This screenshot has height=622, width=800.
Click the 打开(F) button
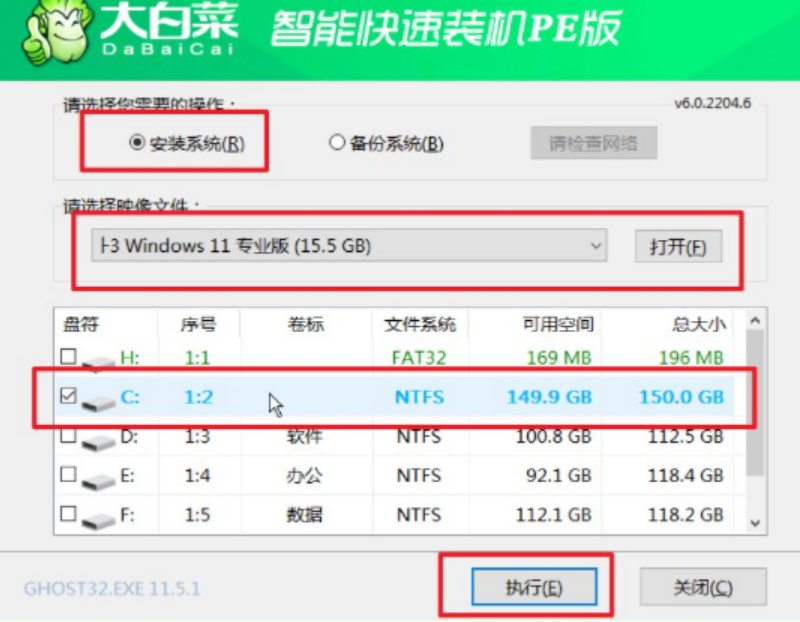coord(678,247)
